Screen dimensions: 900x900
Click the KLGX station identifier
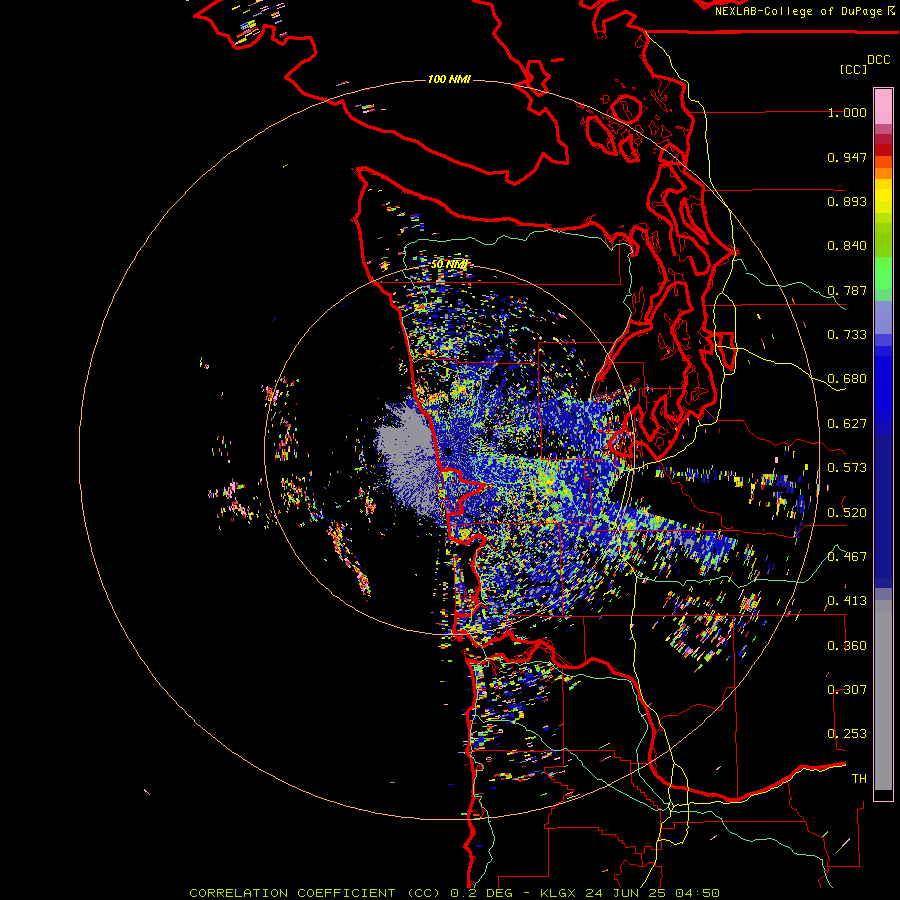pyautogui.click(x=559, y=893)
